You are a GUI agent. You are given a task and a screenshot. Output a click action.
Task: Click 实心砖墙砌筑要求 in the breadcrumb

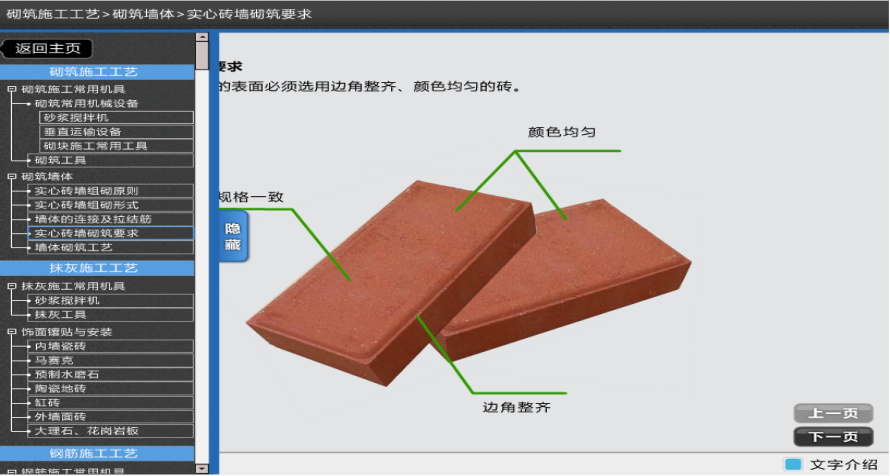(x=249, y=14)
